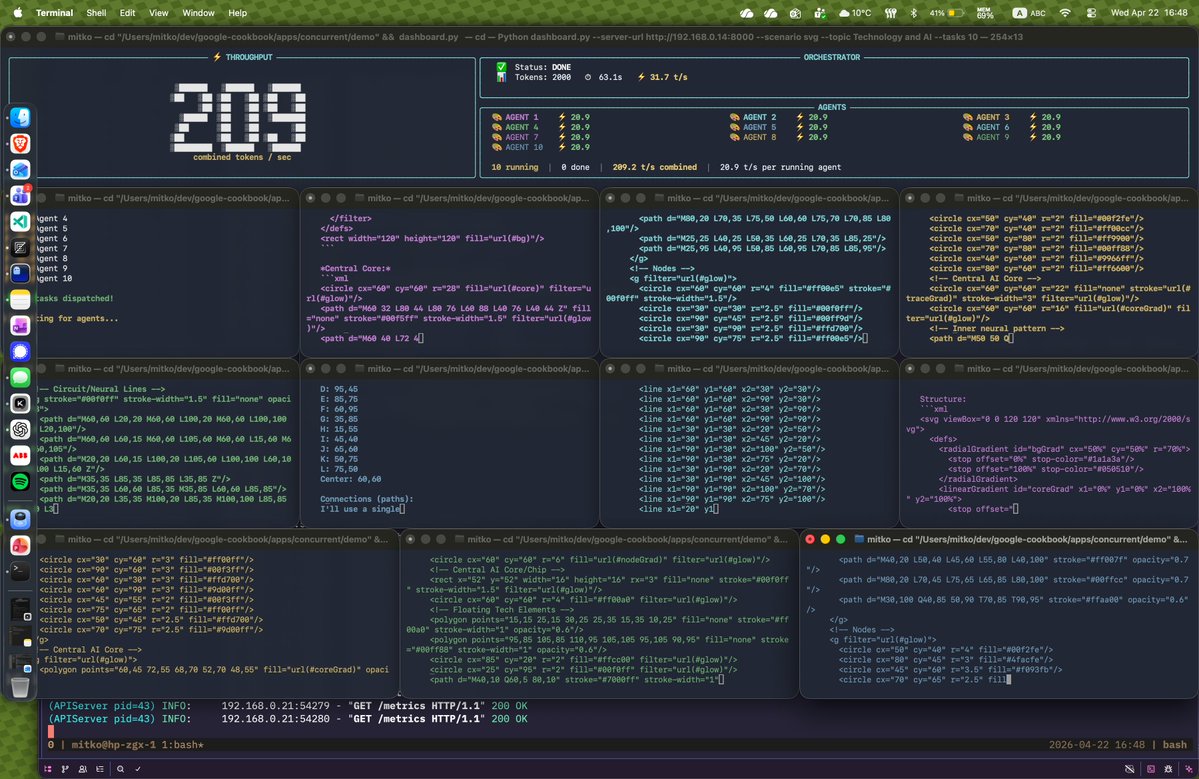Open the Messages app in the dock

pyautogui.click(x=21, y=378)
